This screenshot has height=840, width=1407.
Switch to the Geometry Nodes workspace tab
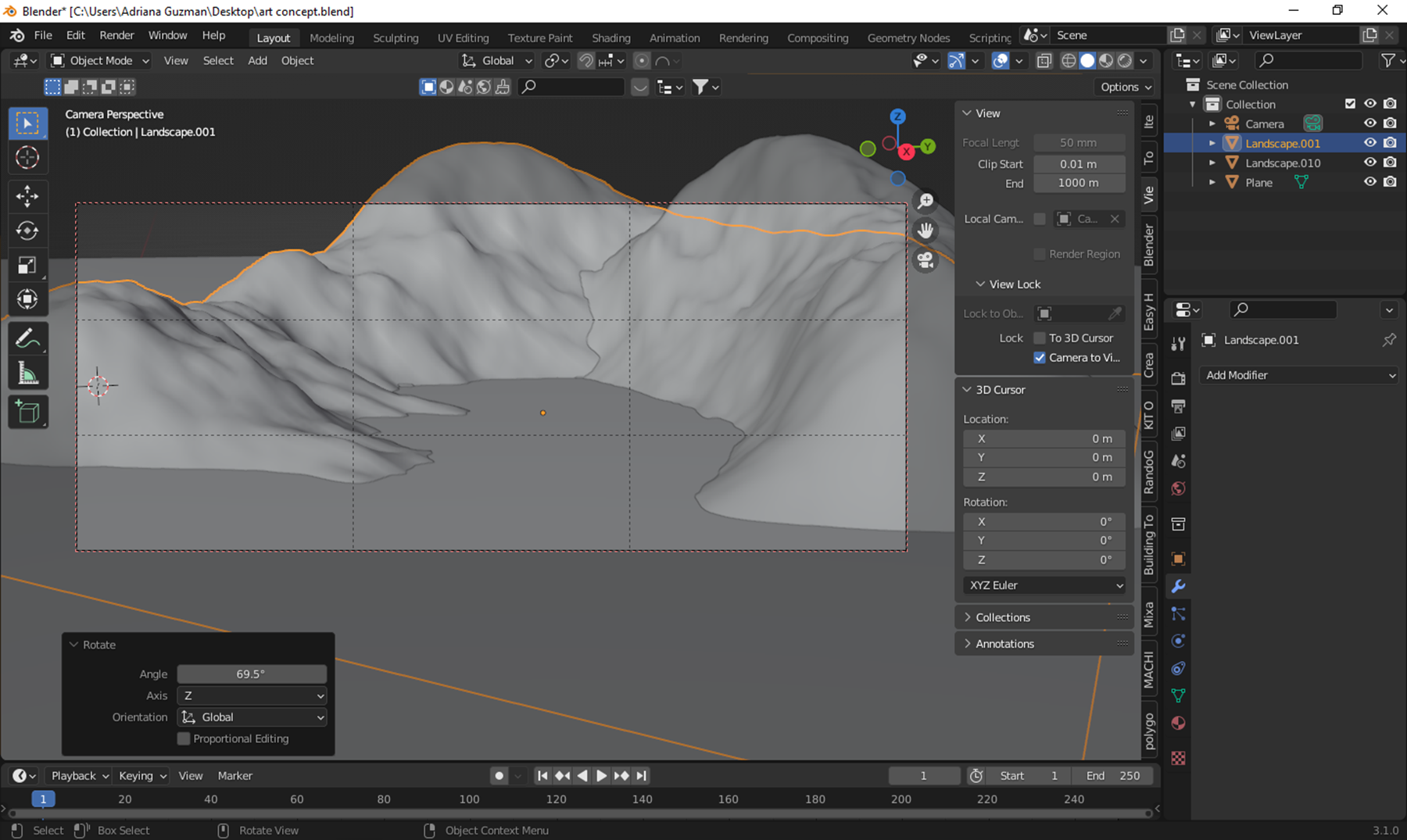tap(908, 38)
